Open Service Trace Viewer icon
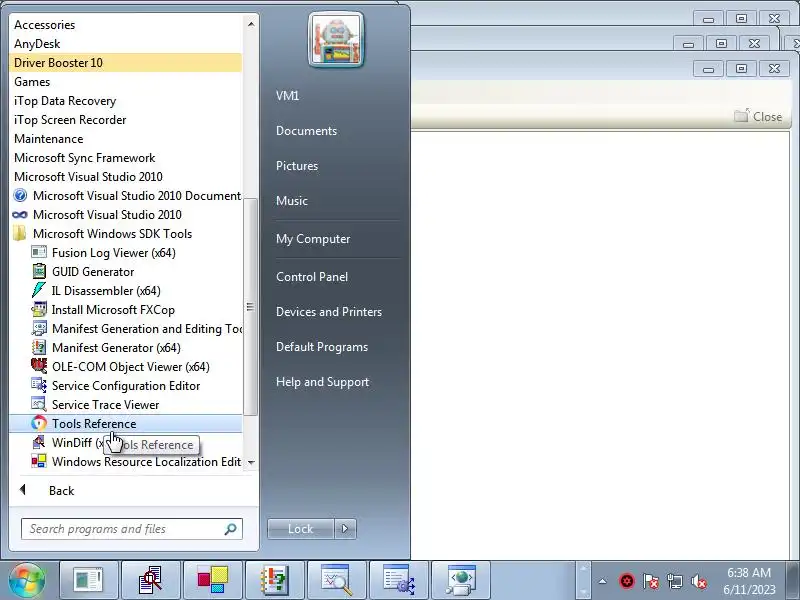The width and height of the screenshot is (800, 600). 39,404
